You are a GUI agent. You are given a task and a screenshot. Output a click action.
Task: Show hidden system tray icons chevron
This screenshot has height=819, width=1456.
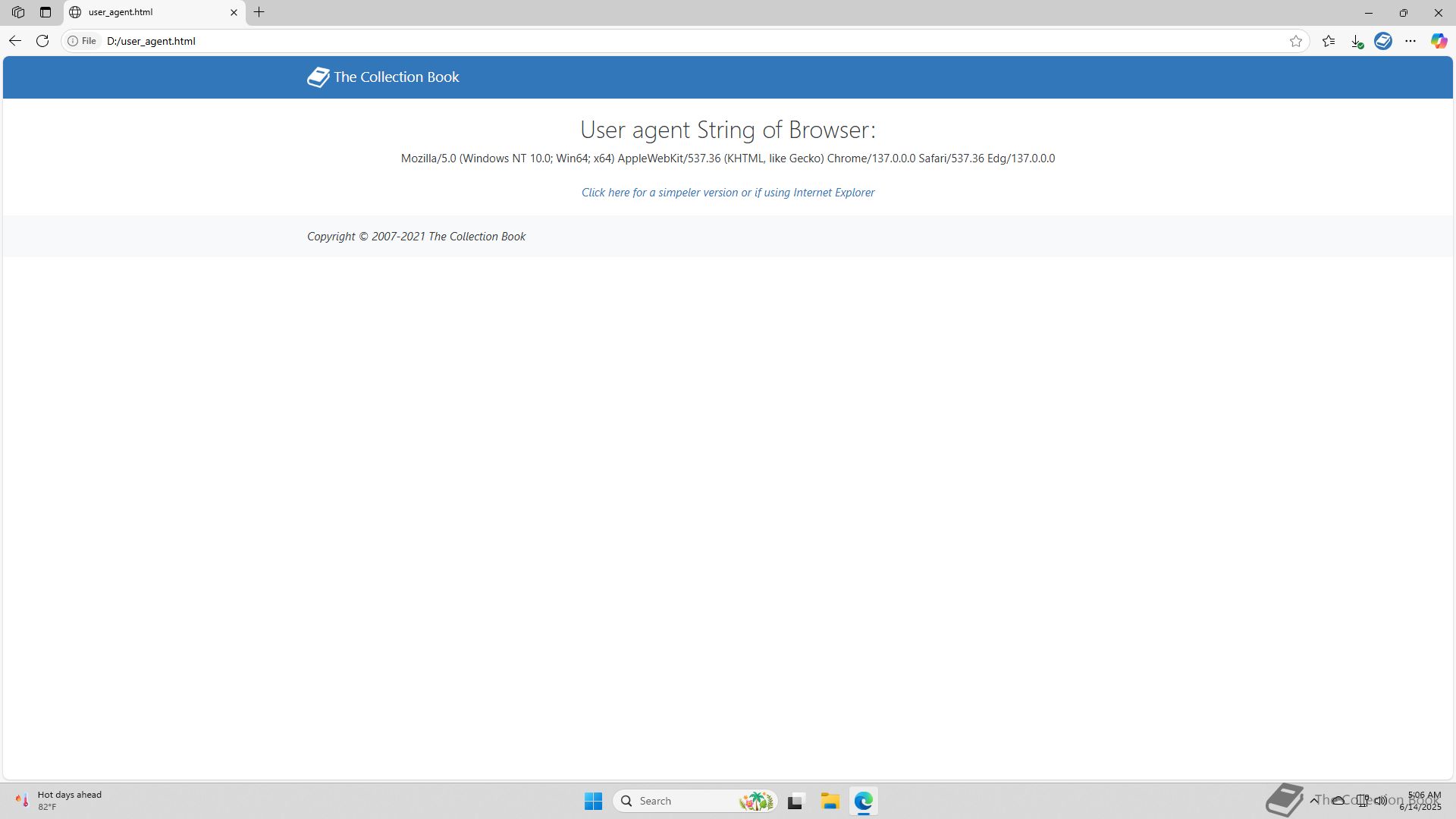coord(1313,800)
